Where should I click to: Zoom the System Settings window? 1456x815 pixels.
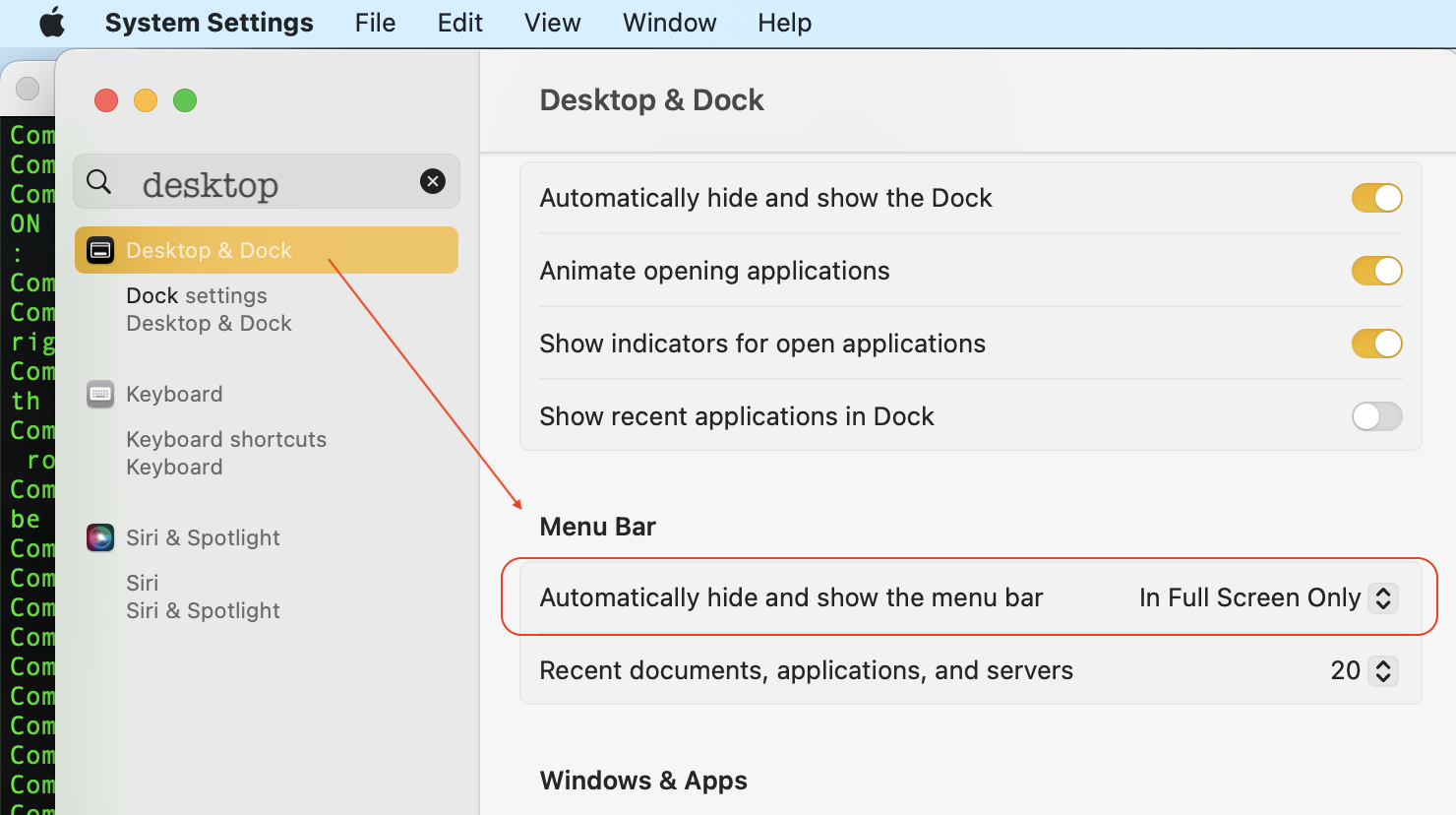click(185, 100)
